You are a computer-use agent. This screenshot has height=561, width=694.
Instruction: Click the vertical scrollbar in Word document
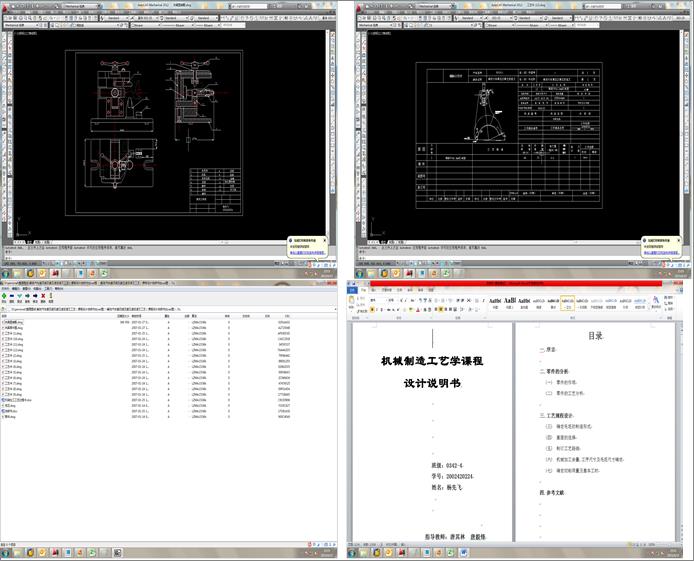(680, 431)
